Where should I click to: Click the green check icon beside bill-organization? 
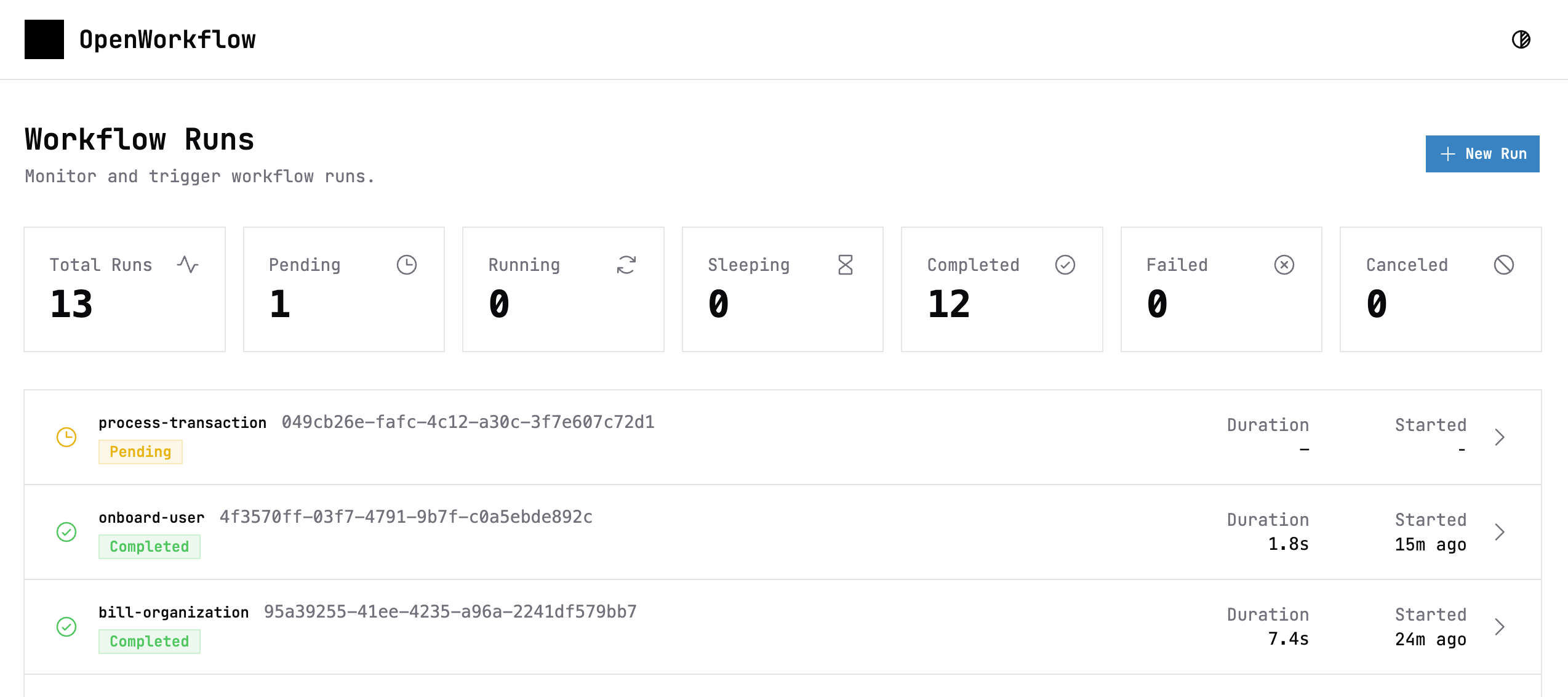click(x=67, y=627)
